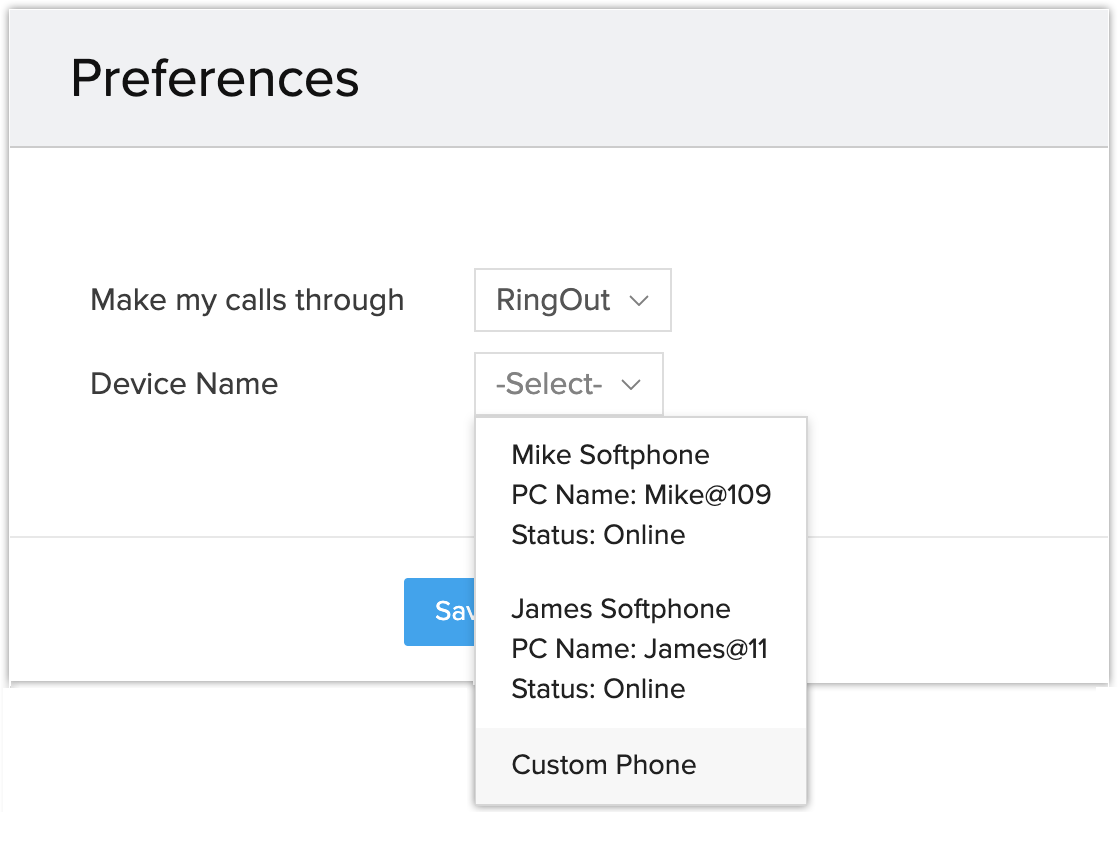Pick the entry reading PC Name: Mike@109

[x=641, y=495]
